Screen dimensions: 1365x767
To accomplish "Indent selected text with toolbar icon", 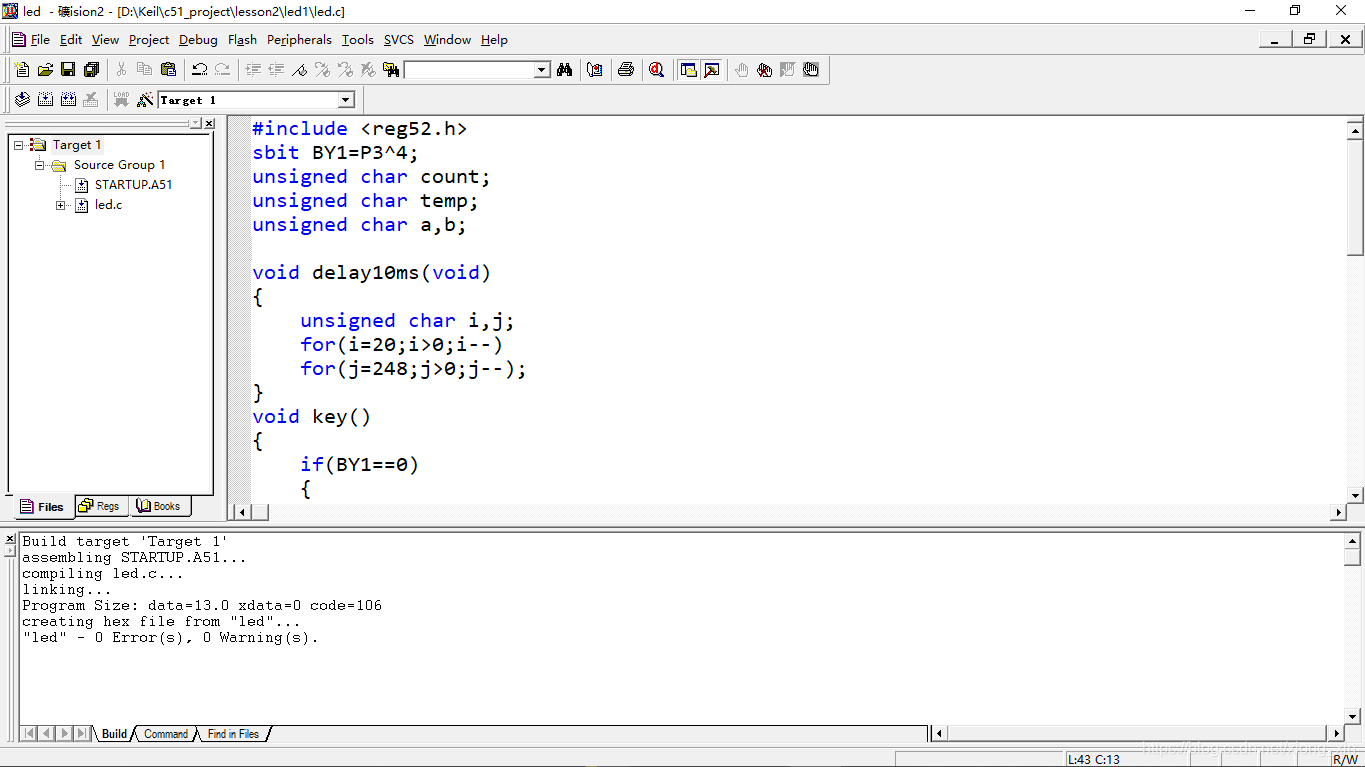I will click(253, 70).
